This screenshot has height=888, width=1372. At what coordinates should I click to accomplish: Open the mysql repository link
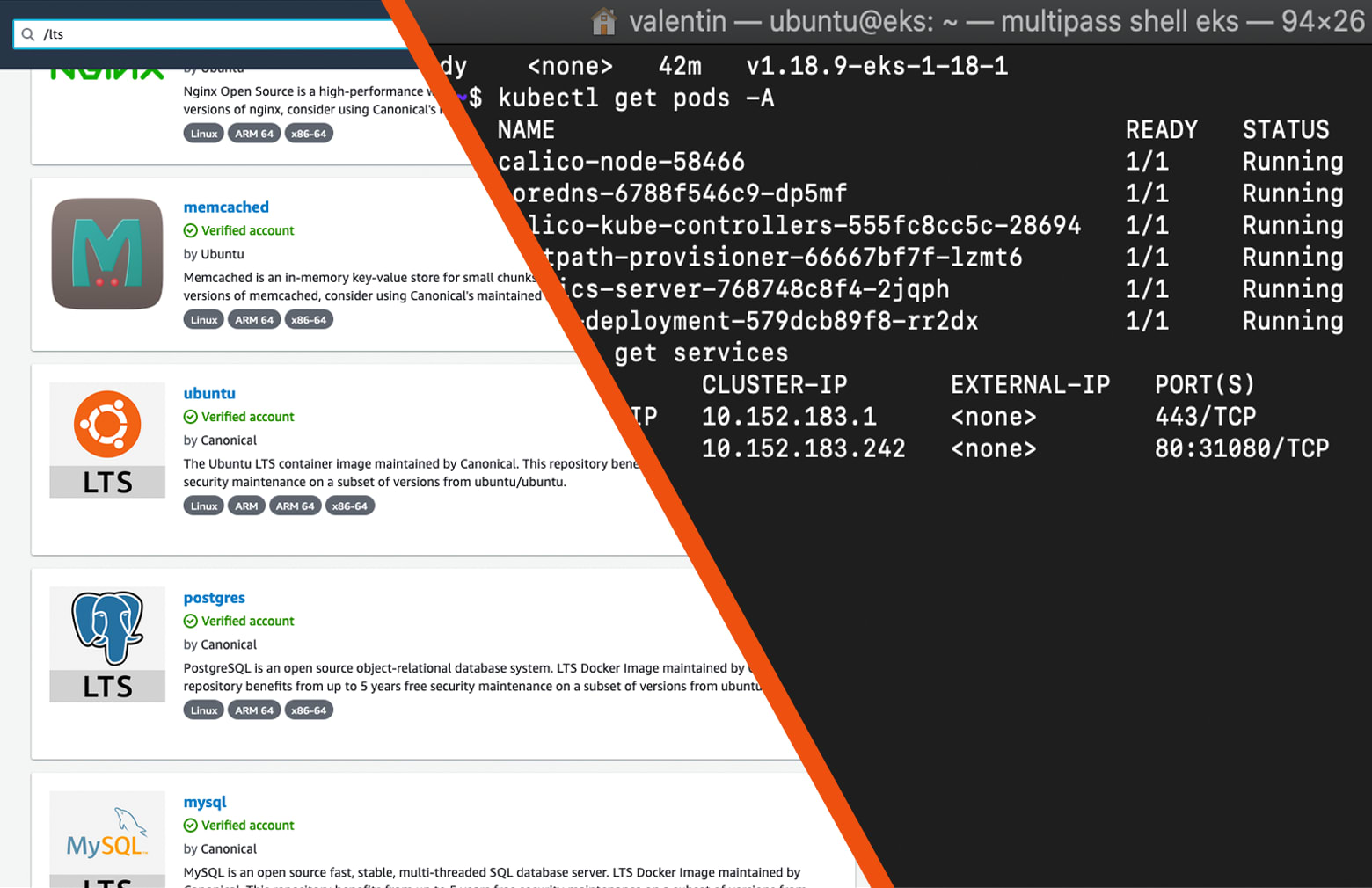point(205,802)
